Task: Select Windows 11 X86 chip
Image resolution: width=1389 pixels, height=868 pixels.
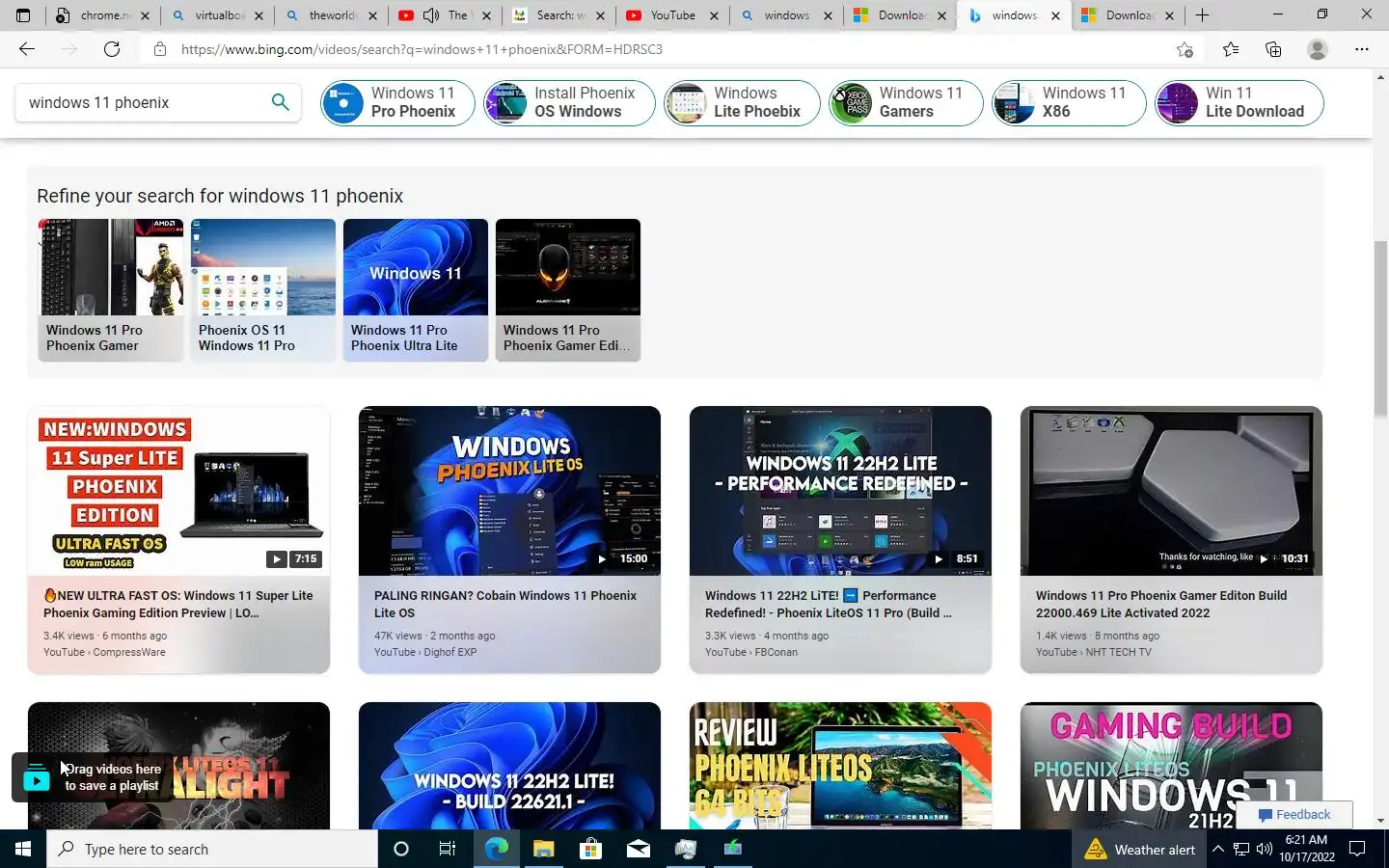Action: pyautogui.click(x=1069, y=102)
